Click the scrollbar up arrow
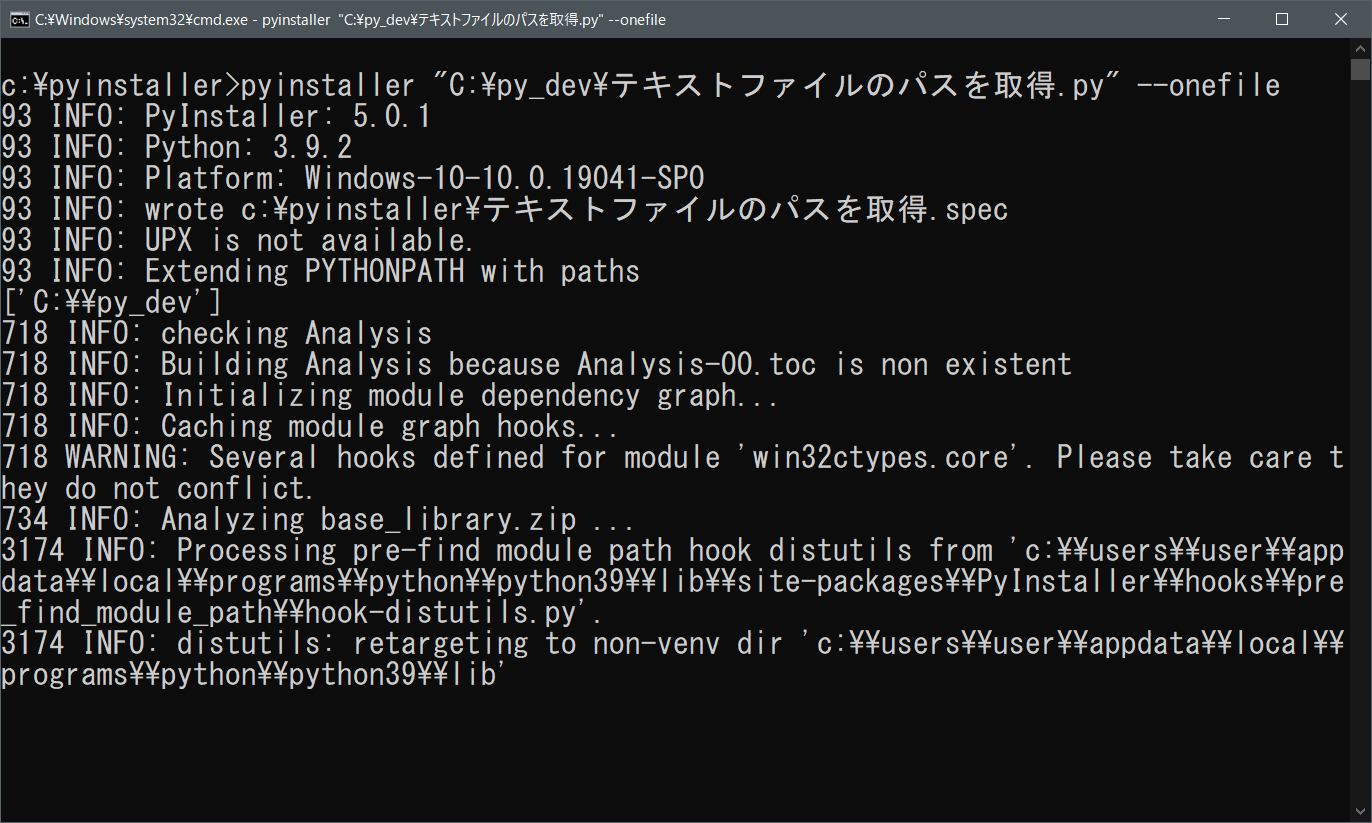The width and height of the screenshot is (1372, 823). 1360,48
